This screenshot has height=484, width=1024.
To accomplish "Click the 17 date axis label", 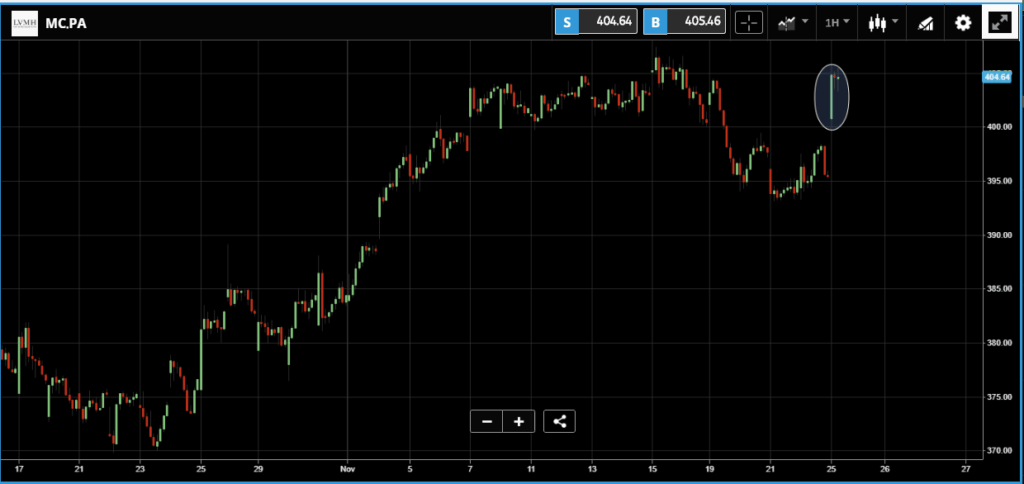I will point(19,468).
